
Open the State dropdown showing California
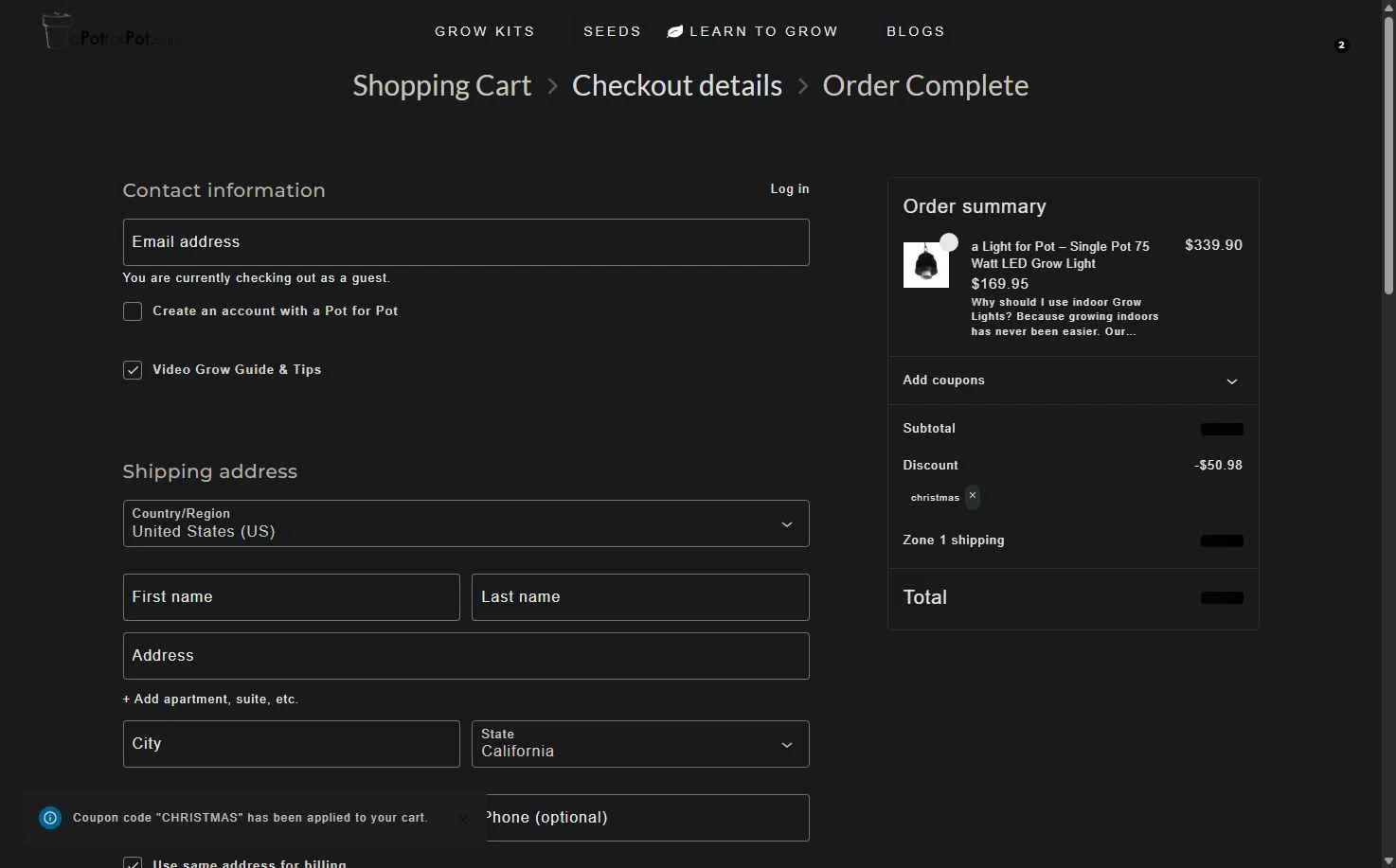[x=640, y=744]
